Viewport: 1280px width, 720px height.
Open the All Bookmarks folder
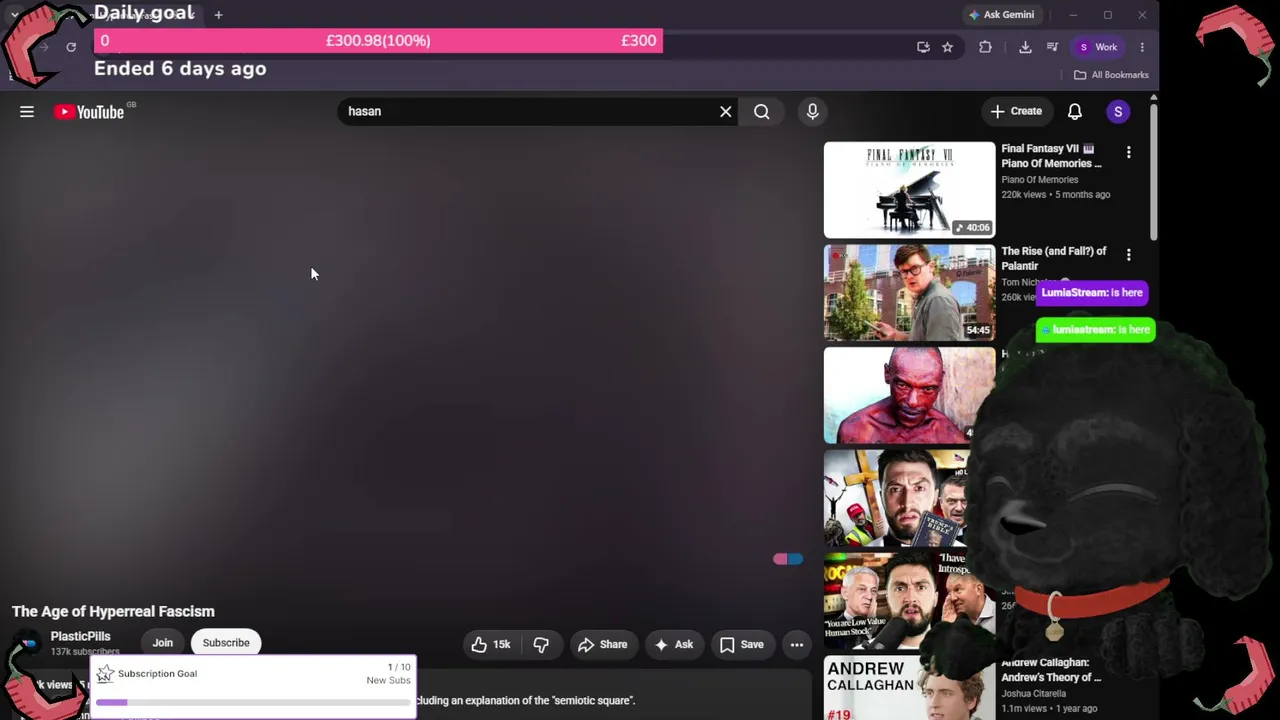(x=1111, y=75)
